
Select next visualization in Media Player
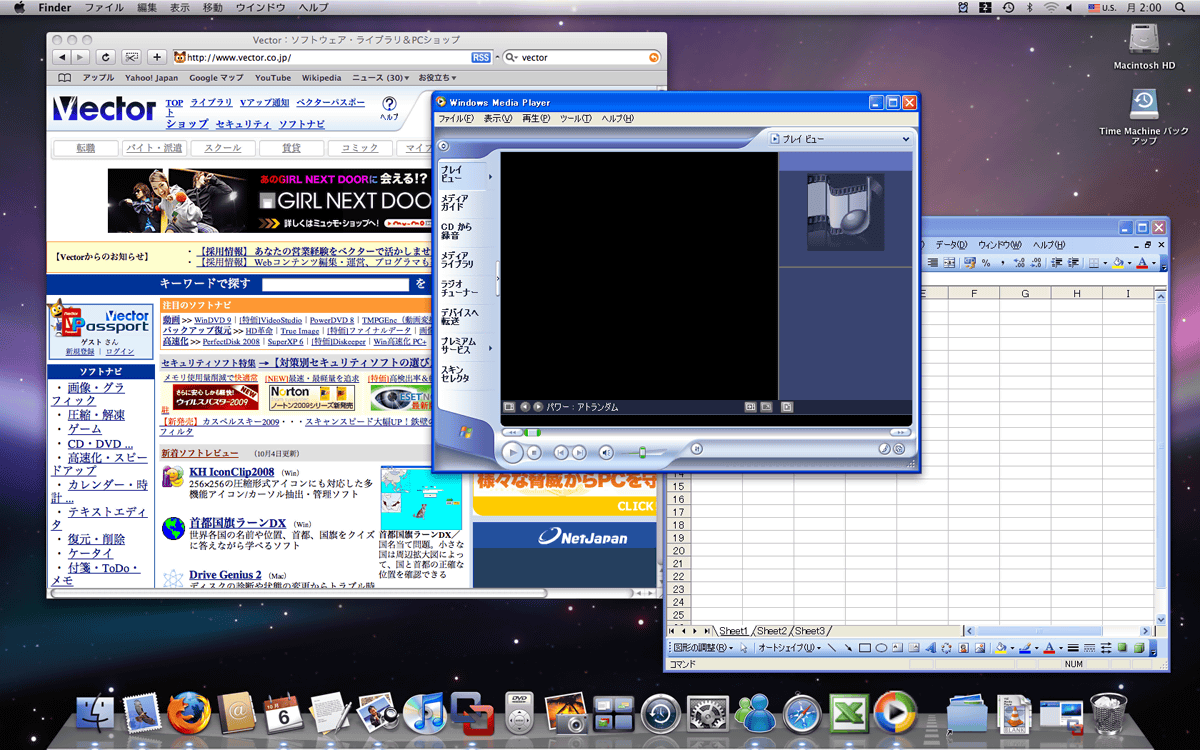pyautogui.click(x=538, y=407)
